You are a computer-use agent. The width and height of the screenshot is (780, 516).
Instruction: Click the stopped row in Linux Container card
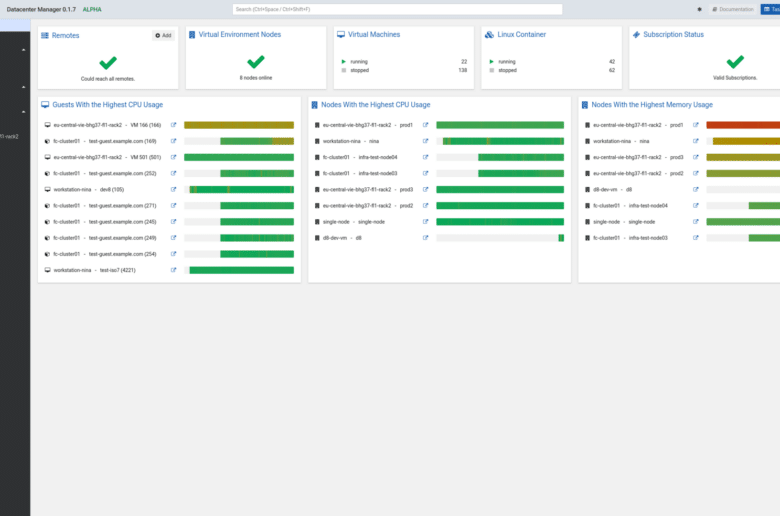point(552,70)
